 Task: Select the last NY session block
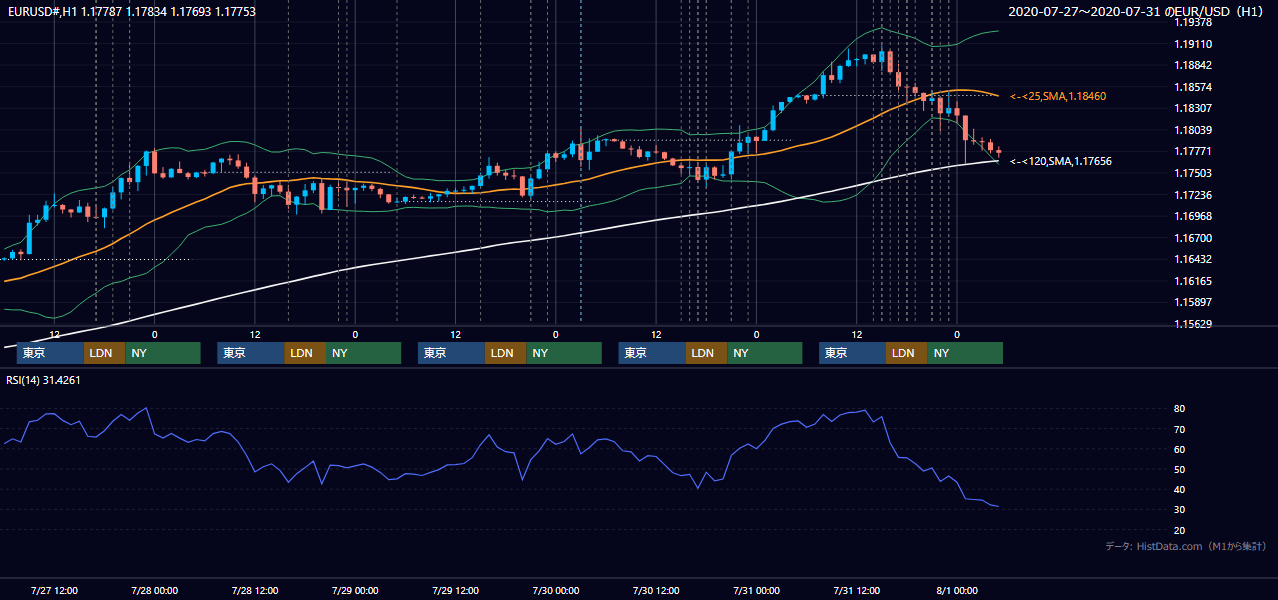(965, 353)
